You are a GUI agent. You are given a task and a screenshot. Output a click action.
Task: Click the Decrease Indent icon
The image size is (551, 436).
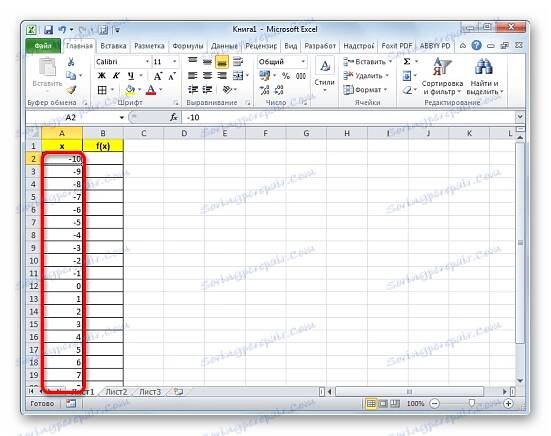pos(193,90)
